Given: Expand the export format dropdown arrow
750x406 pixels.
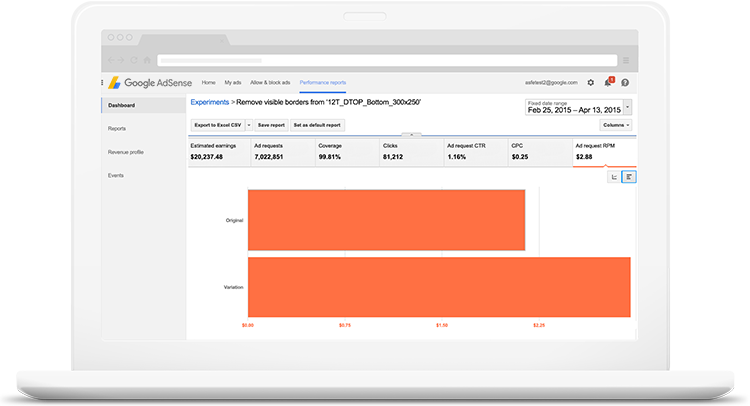Looking at the screenshot, I should click(x=249, y=125).
